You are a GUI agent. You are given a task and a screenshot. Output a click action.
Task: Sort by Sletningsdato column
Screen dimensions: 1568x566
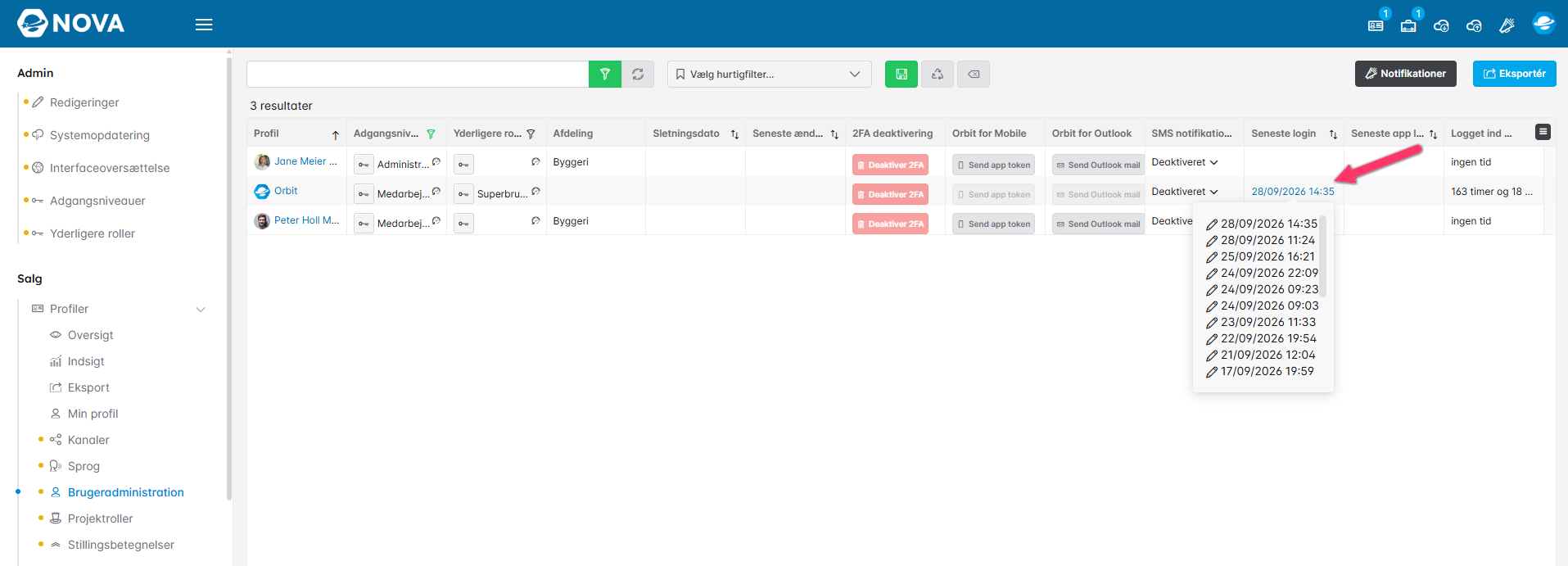[x=734, y=134]
